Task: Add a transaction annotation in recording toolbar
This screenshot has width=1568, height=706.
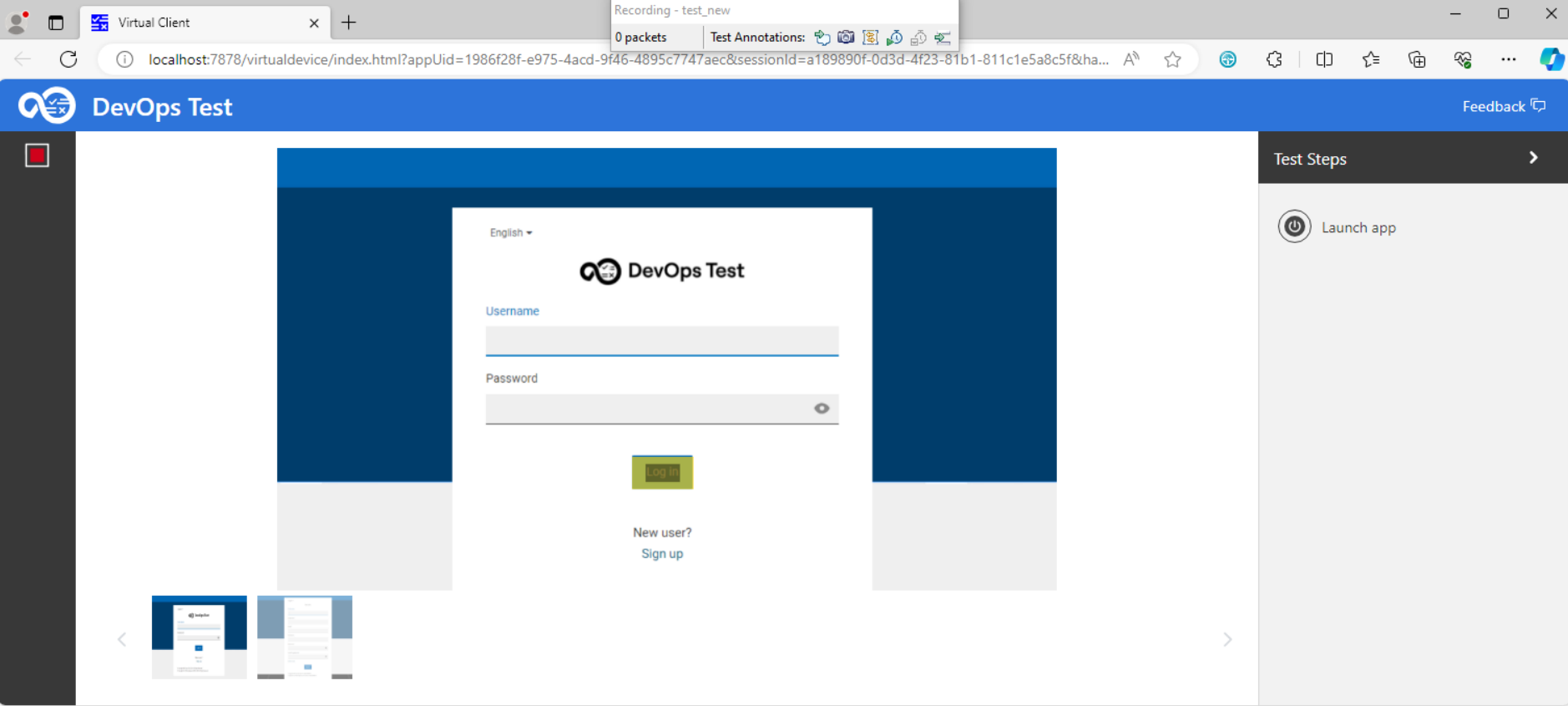Action: [870, 38]
